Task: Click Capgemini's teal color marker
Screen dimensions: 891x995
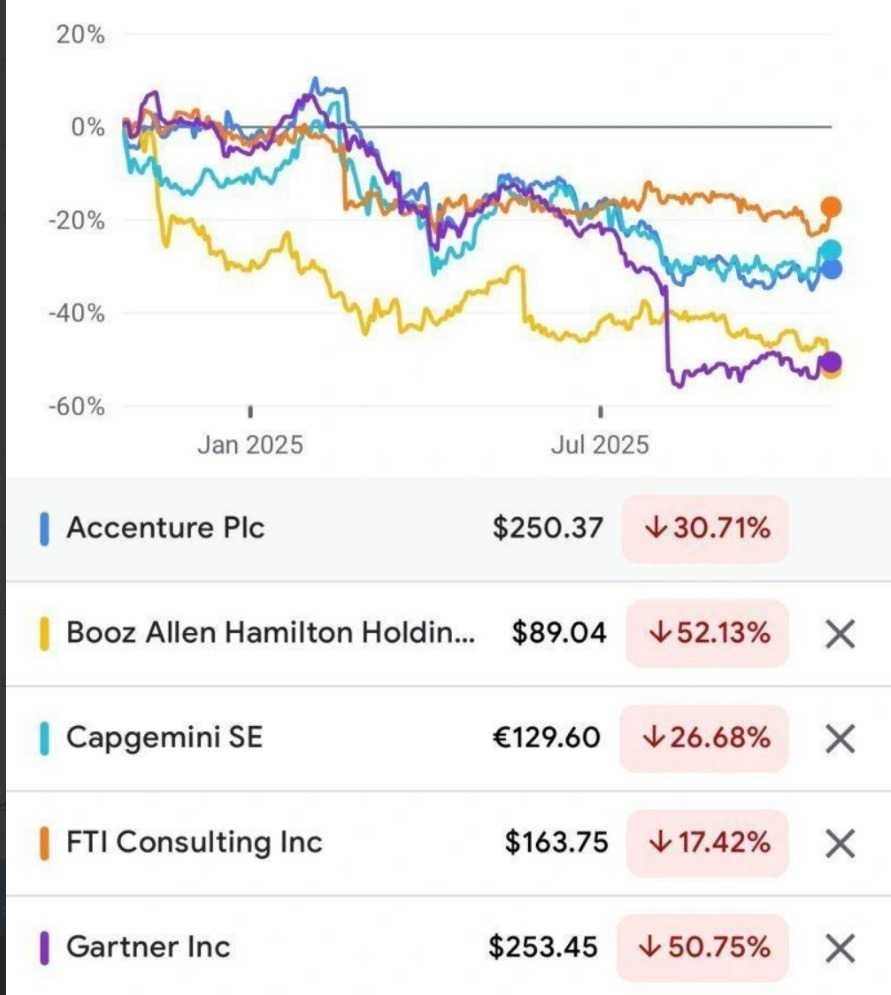Action: point(44,738)
